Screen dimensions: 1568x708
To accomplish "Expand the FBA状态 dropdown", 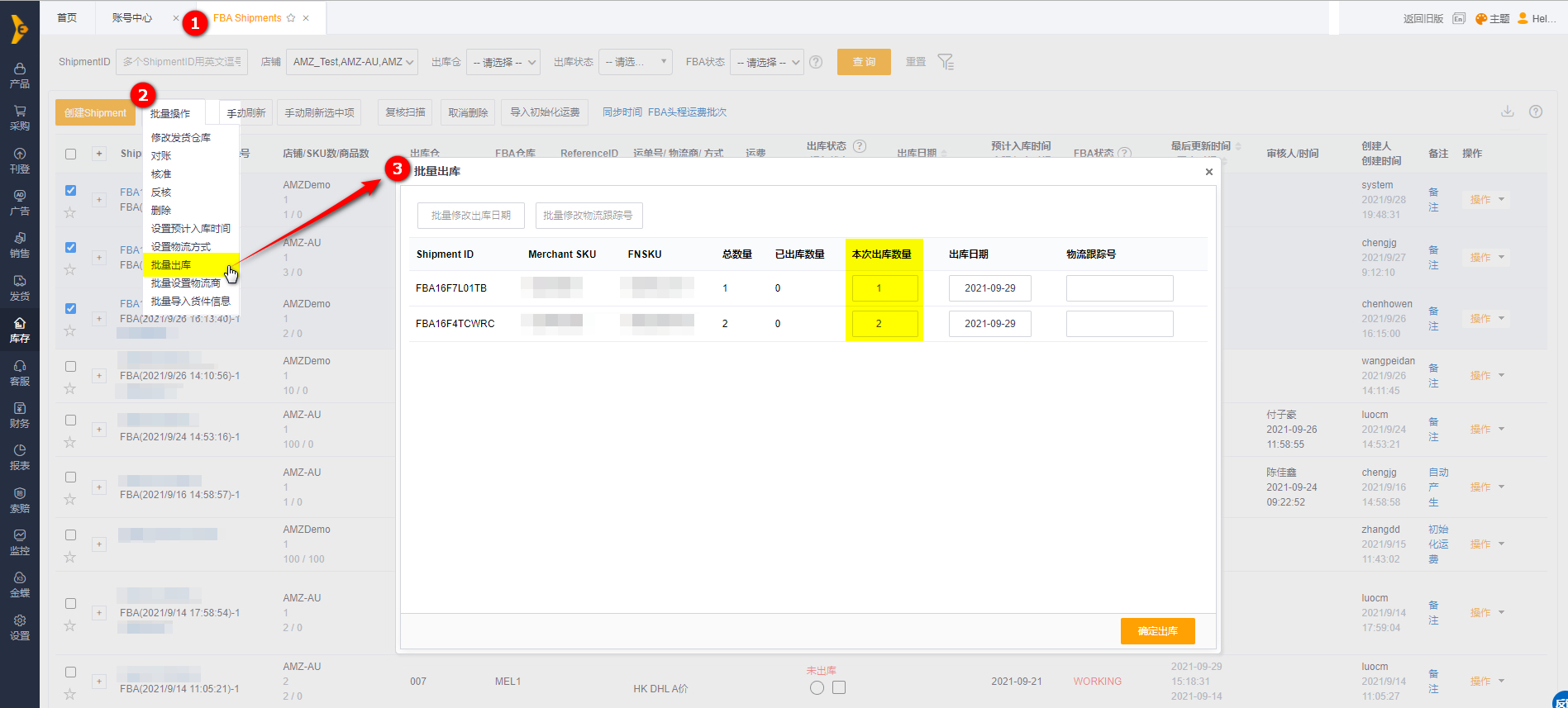I will click(x=767, y=62).
